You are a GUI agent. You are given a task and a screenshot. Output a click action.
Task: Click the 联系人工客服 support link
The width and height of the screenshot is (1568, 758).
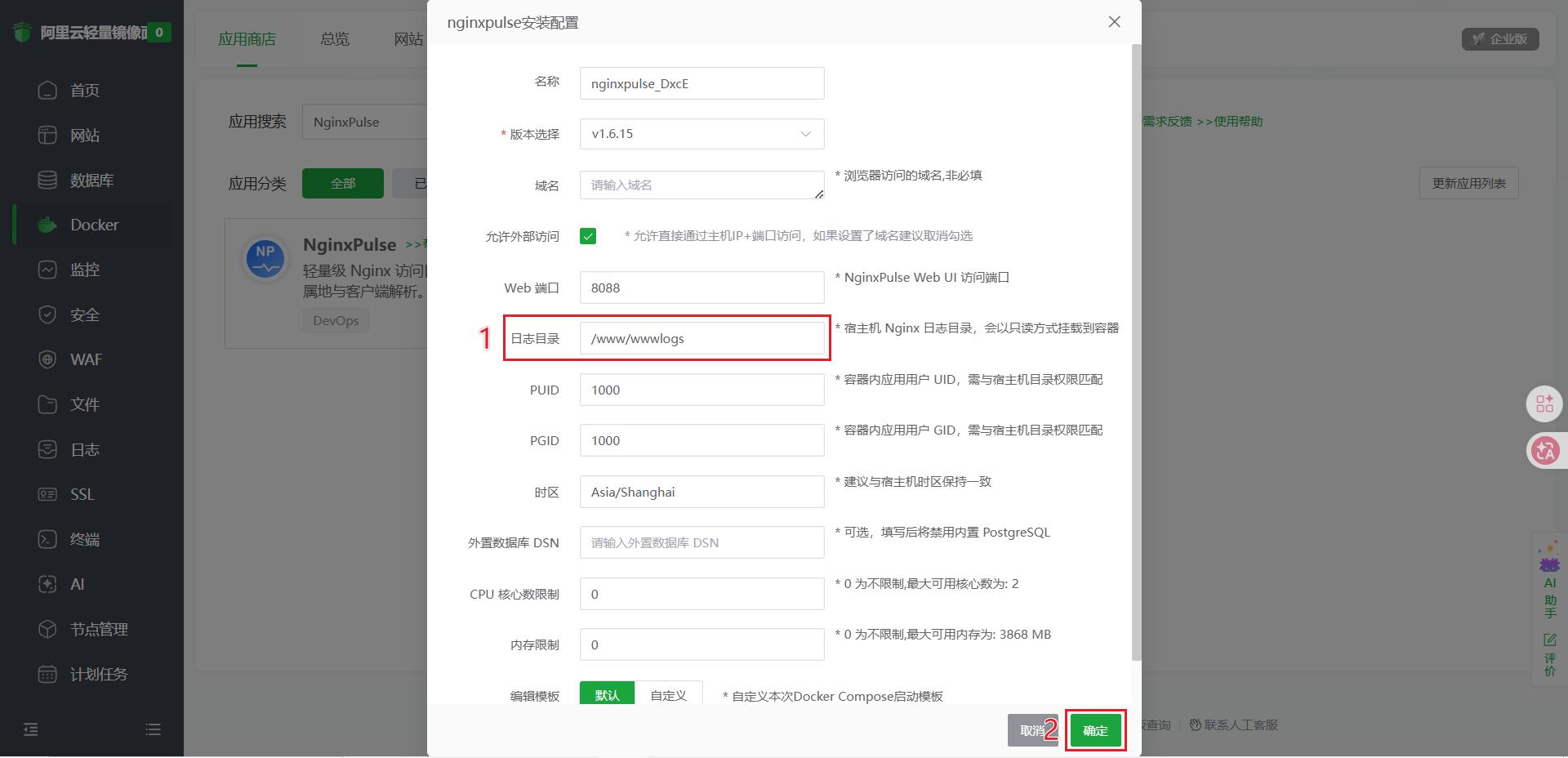pos(1234,725)
